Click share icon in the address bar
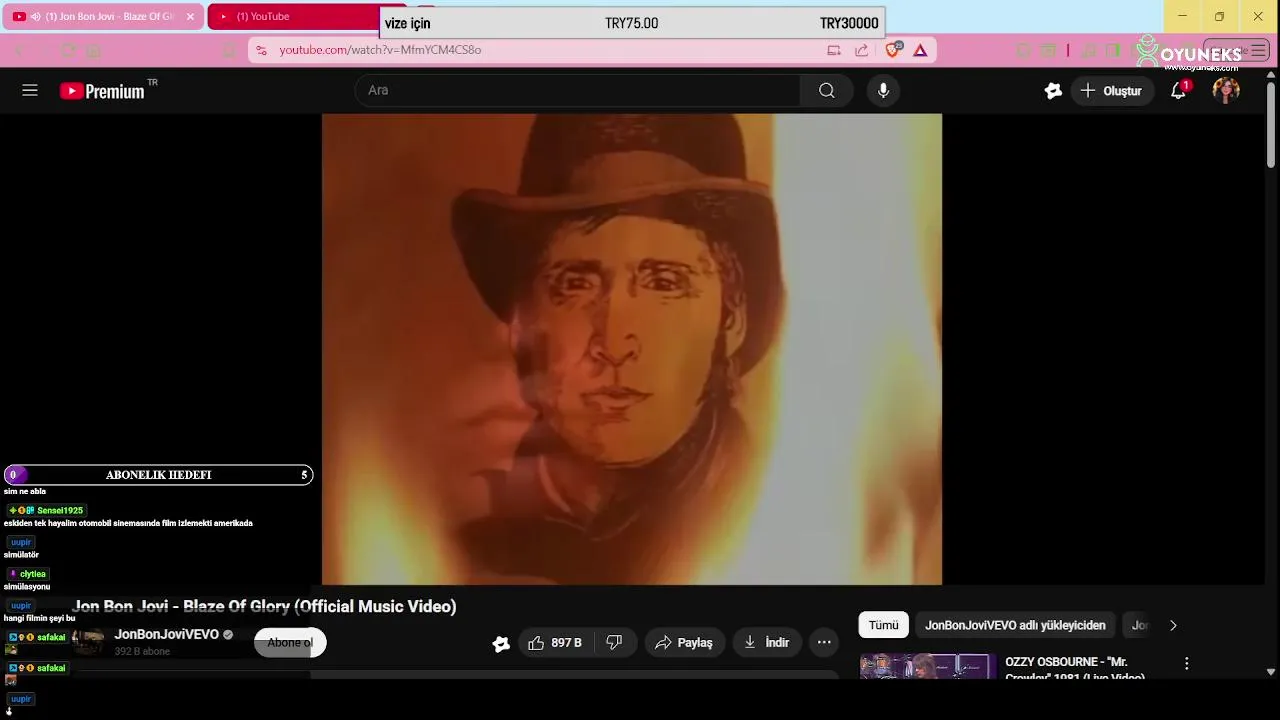 tap(862, 50)
